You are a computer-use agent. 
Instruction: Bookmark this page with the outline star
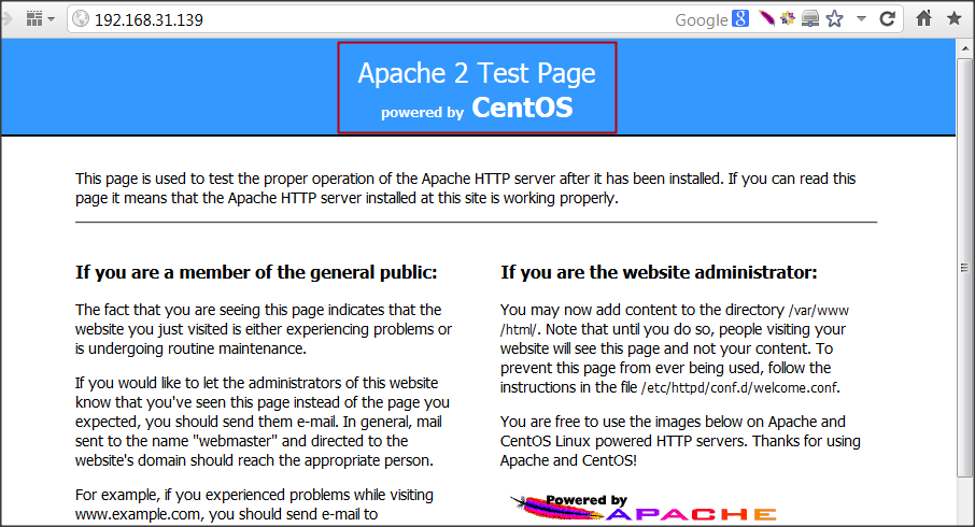(x=835, y=19)
